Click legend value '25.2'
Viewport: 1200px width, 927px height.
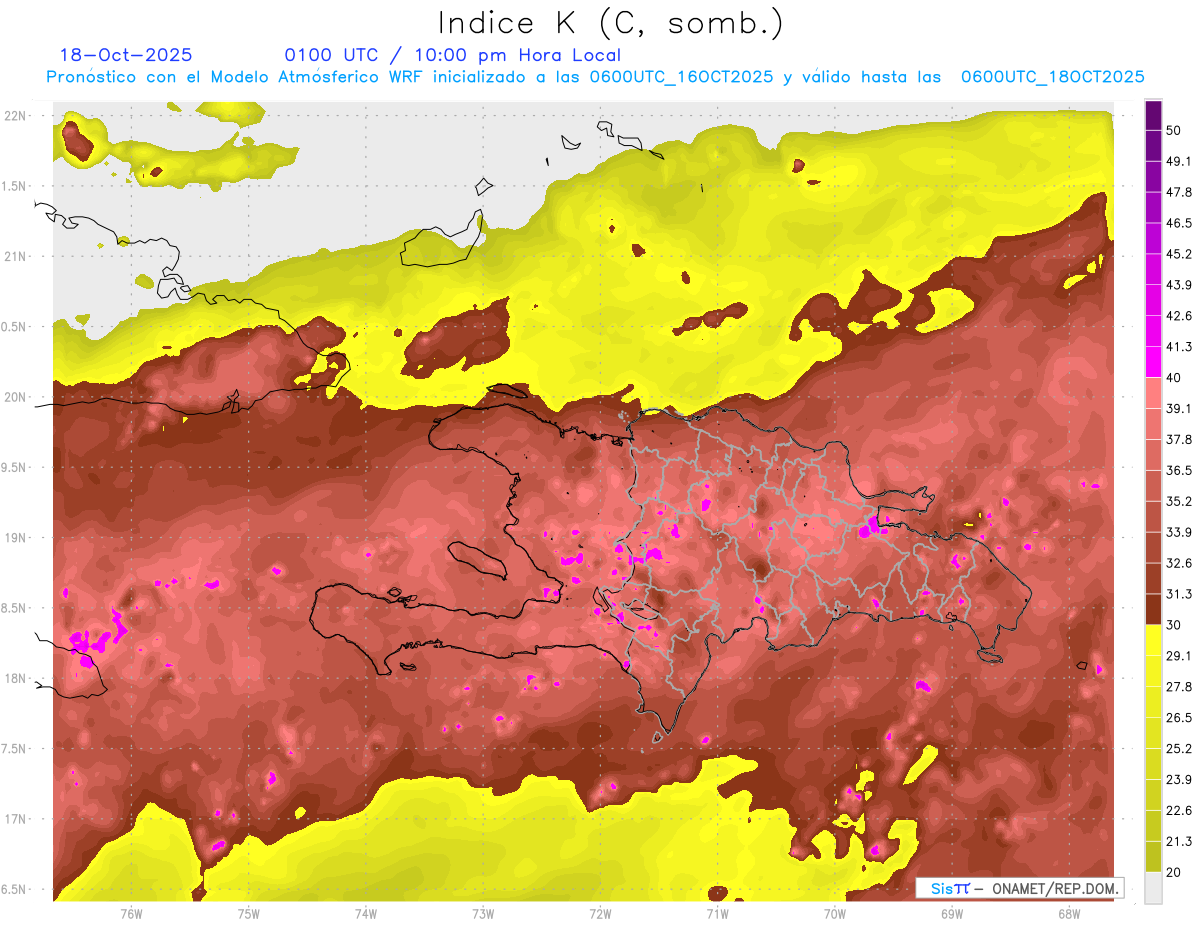tap(1179, 749)
